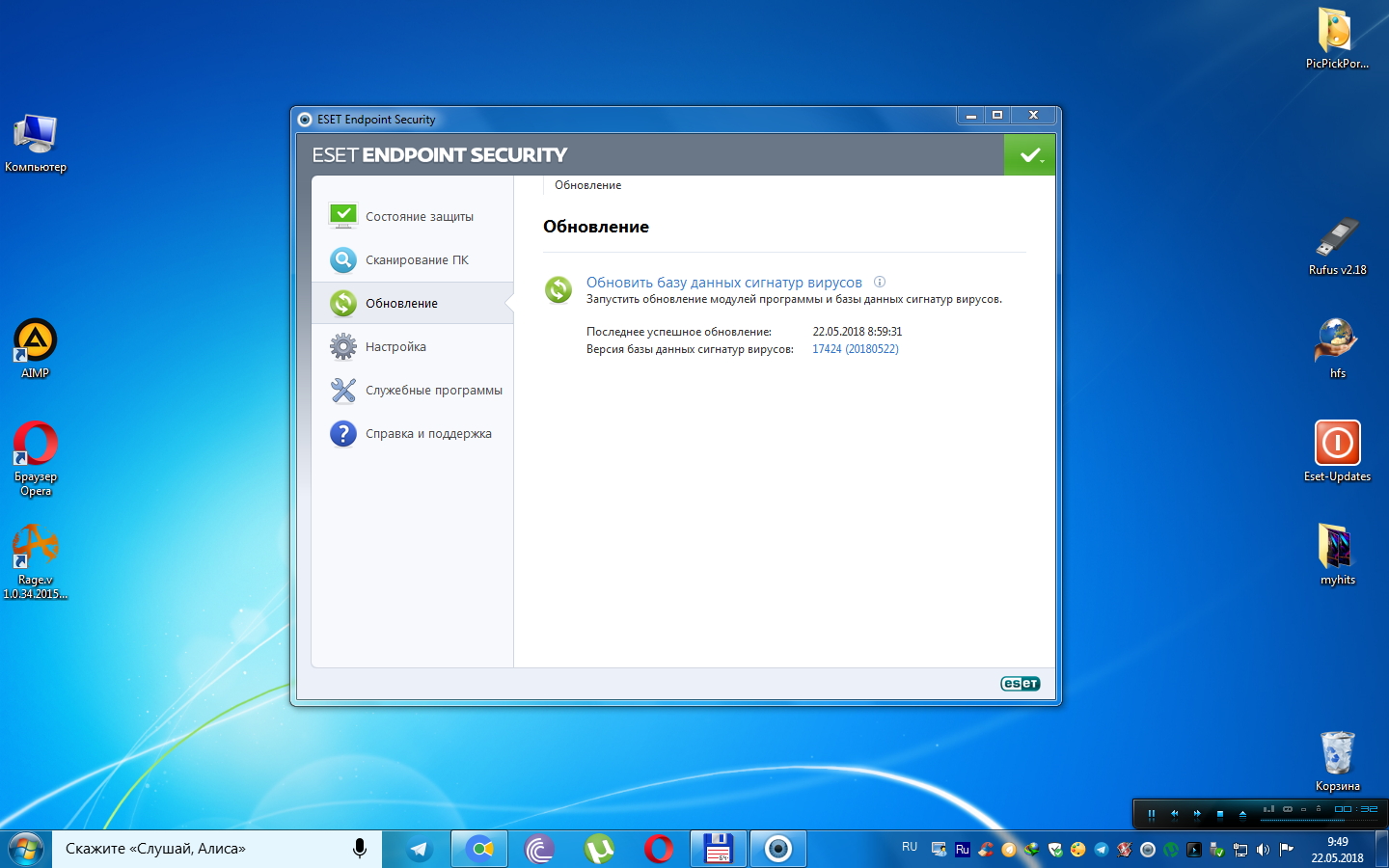
Task: Open uTorrent from the taskbar
Action: (599, 850)
